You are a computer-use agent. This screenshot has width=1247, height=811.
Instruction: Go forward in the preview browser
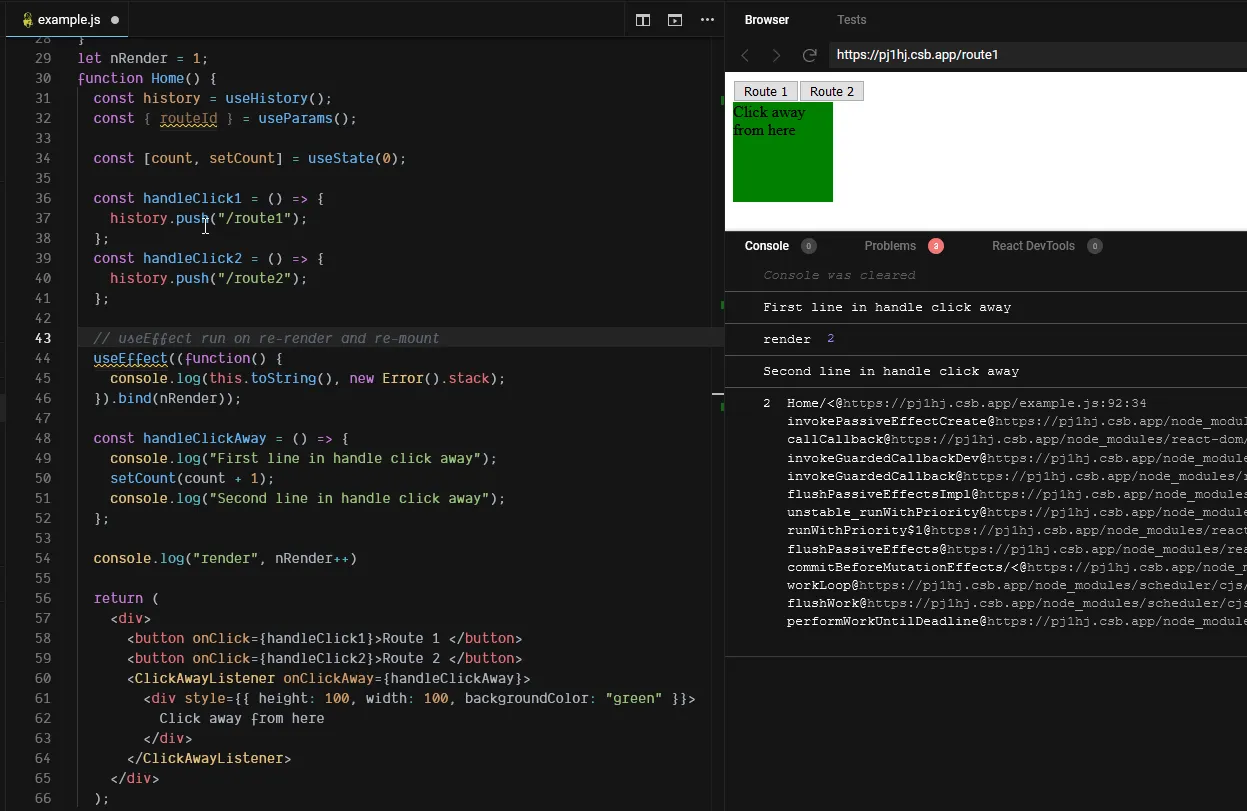pyautogui.click(x=776, y=55)
